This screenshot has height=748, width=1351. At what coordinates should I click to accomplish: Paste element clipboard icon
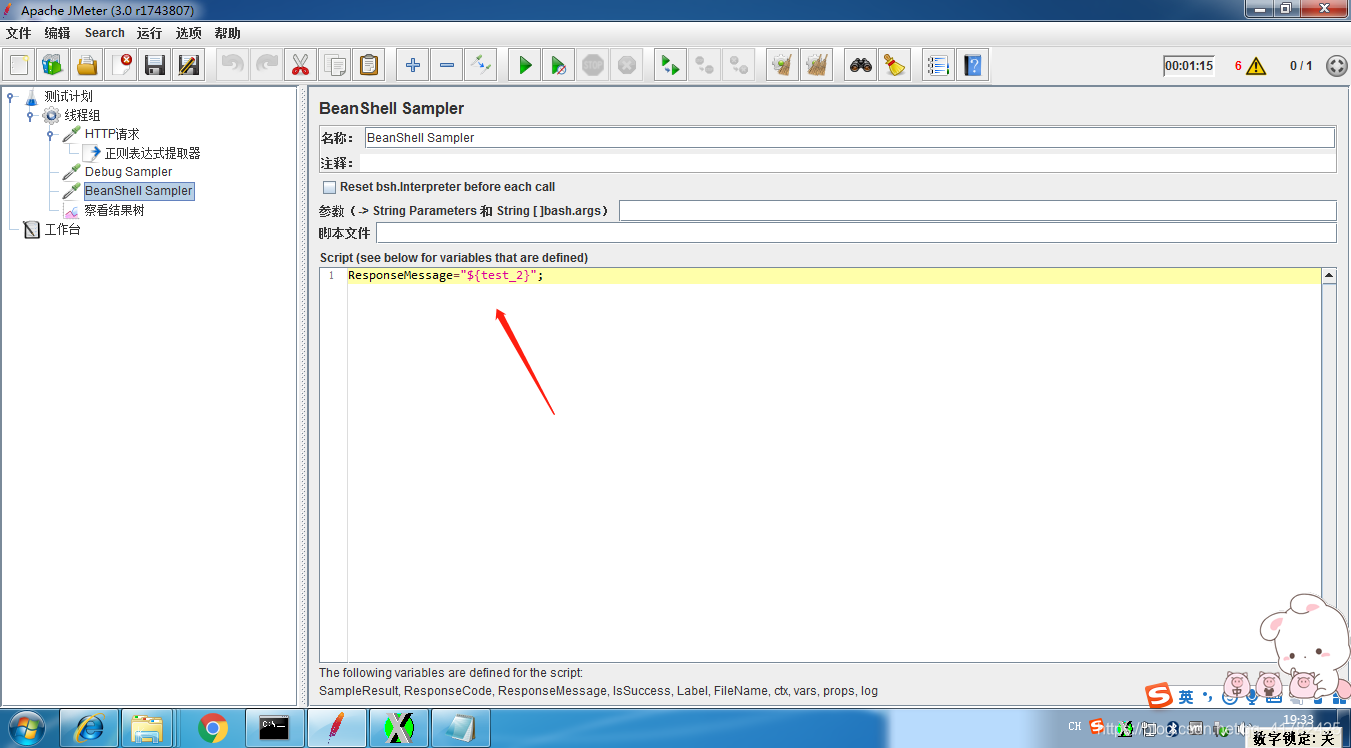[x=369, y=66]
